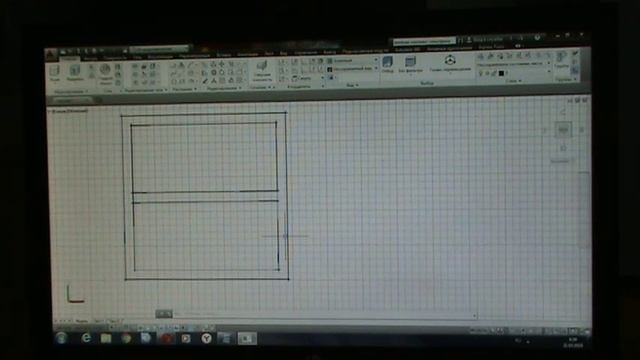Open the AutoCAD application menu logo button

(51, 55)
